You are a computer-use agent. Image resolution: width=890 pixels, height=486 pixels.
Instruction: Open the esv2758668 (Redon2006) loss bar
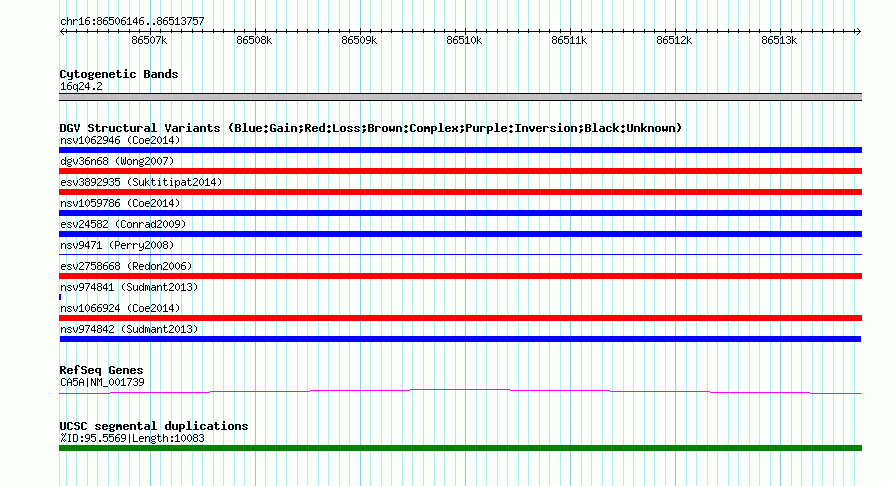460,276
